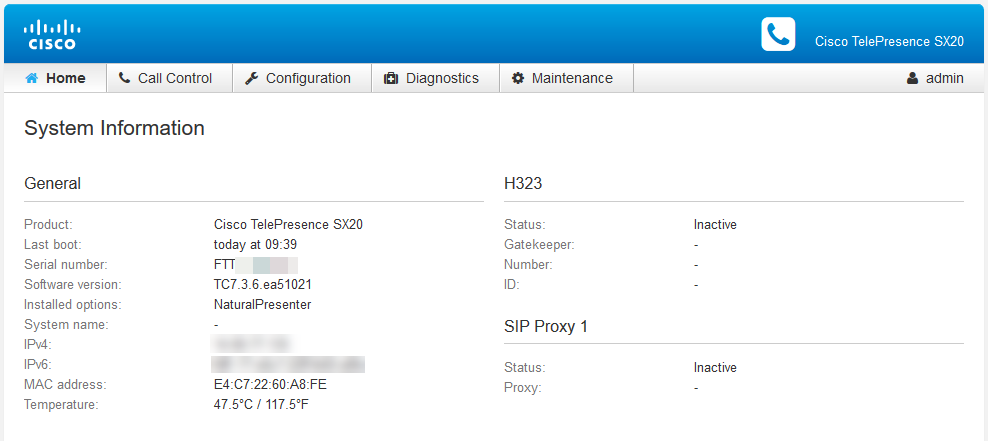Screen dimensions: 988x441
Task: Click the General section heading
Action: (x=52, y=183)
